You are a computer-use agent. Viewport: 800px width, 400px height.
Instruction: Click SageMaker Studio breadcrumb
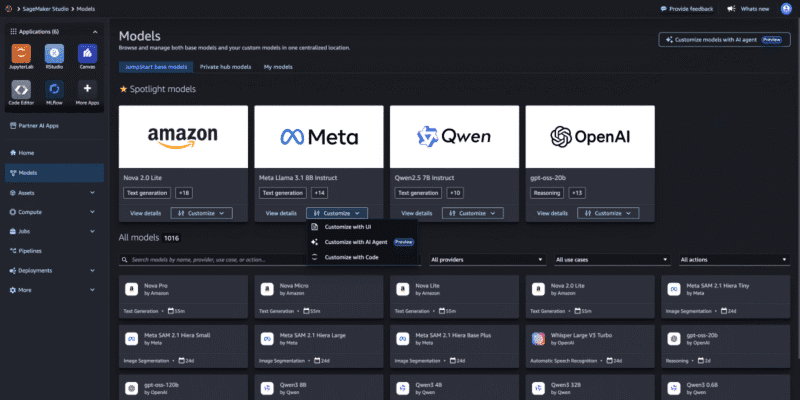tap(45, 9)
